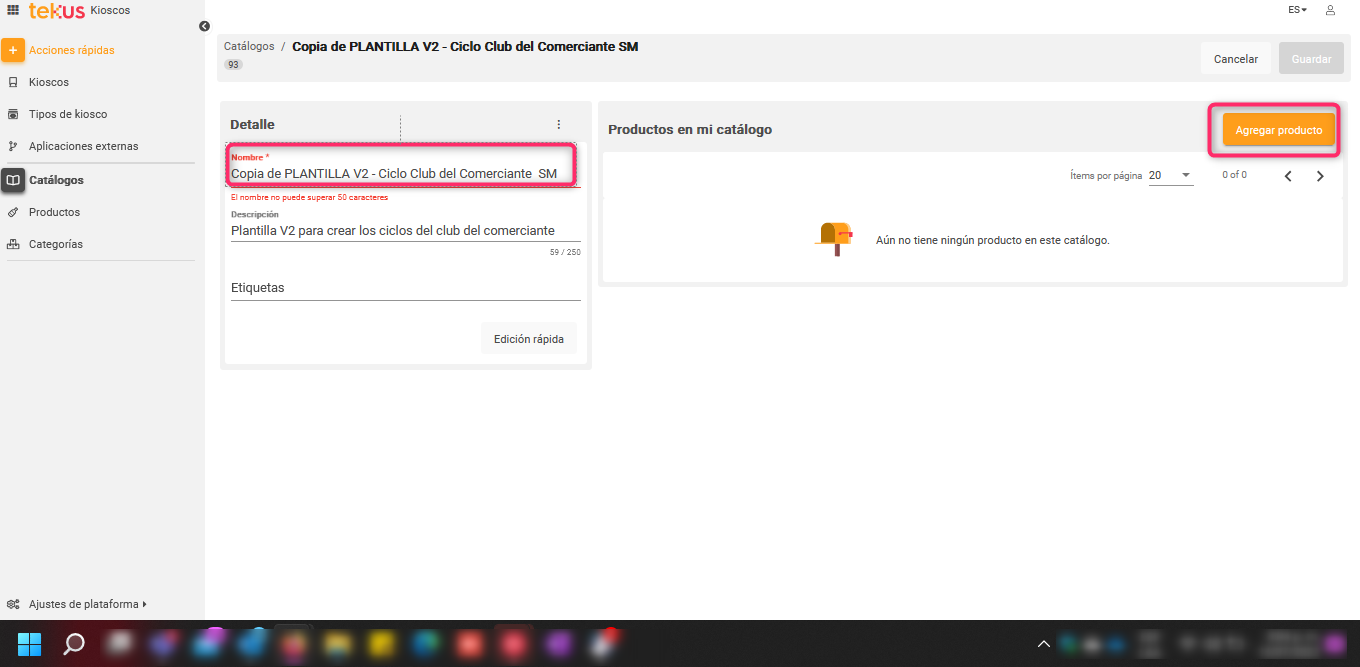Collapse the sidebar with the arrow icon

pyautogui.click(x=204, y=26)
